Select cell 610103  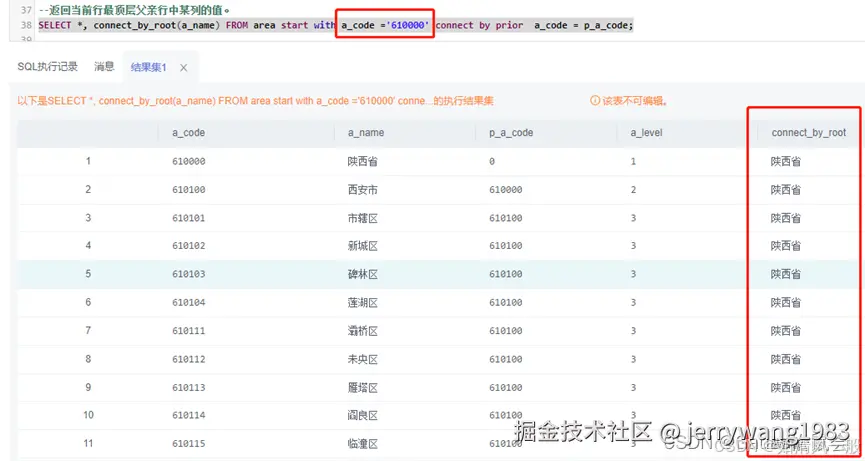(x=189, y=274)
